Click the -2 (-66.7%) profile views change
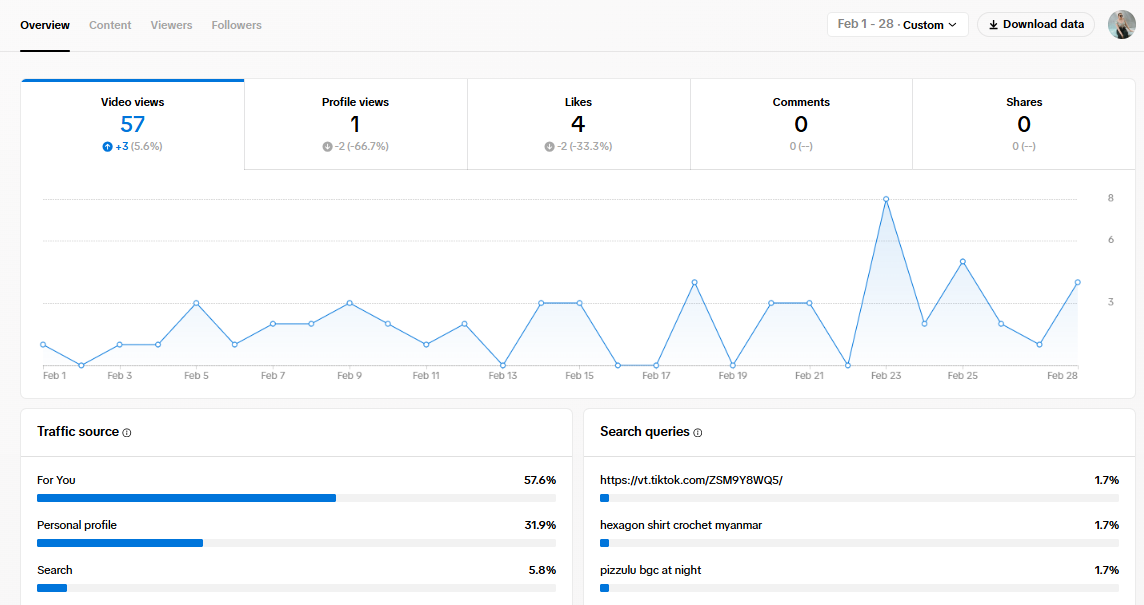1144x605 pixels. (362, 147)
